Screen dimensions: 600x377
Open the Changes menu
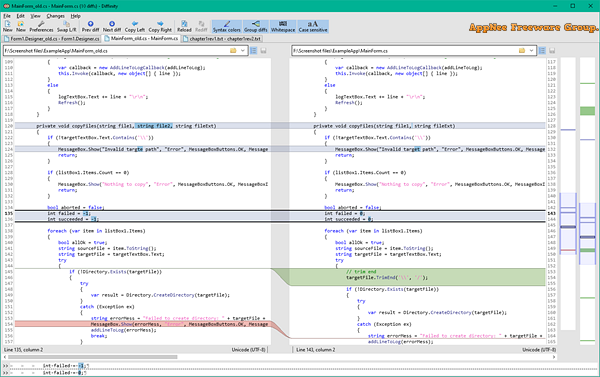click(55, 16)
